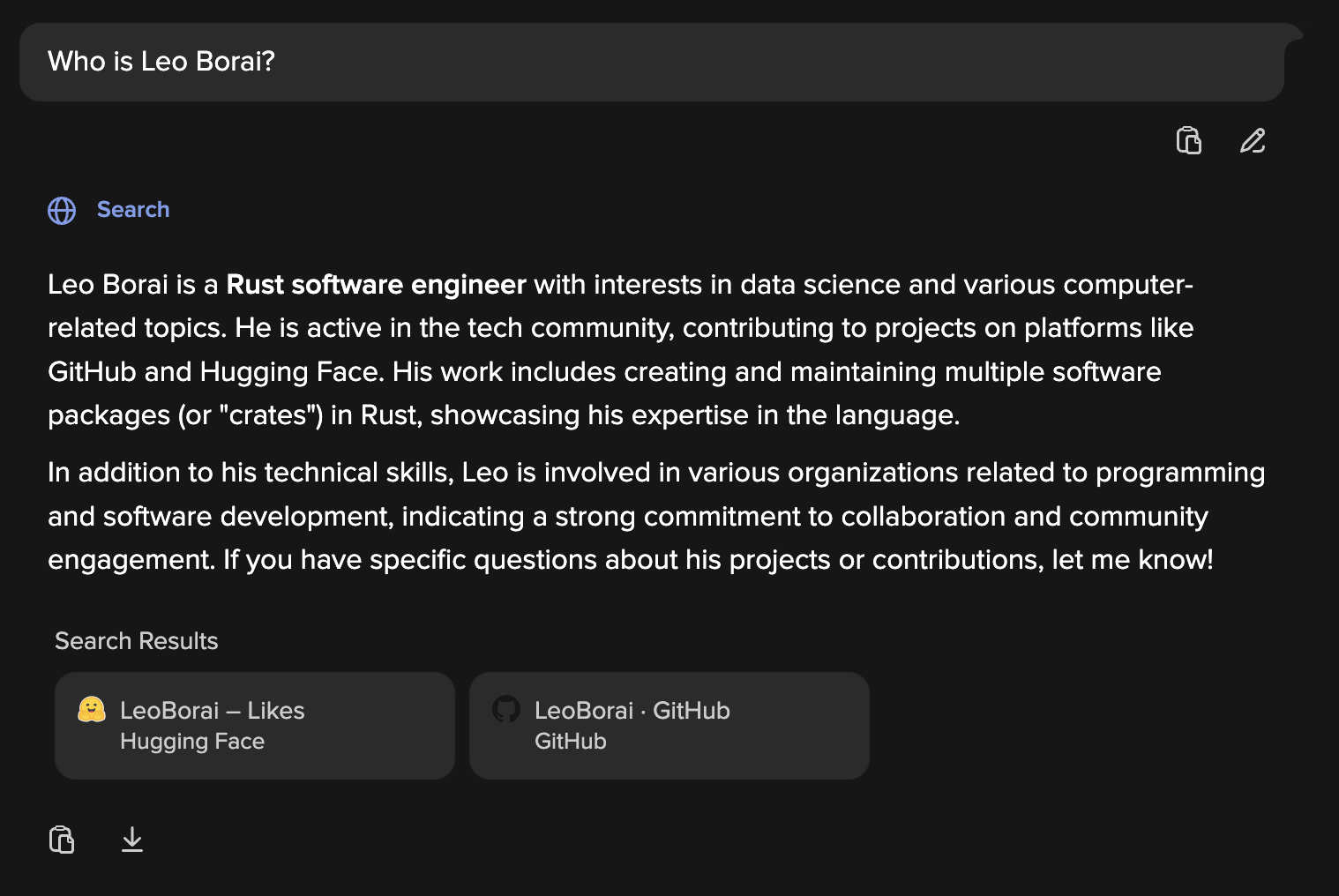Click the "GitHub" source name under LeoBorai

pyautogui.click(x=570, y=742)
